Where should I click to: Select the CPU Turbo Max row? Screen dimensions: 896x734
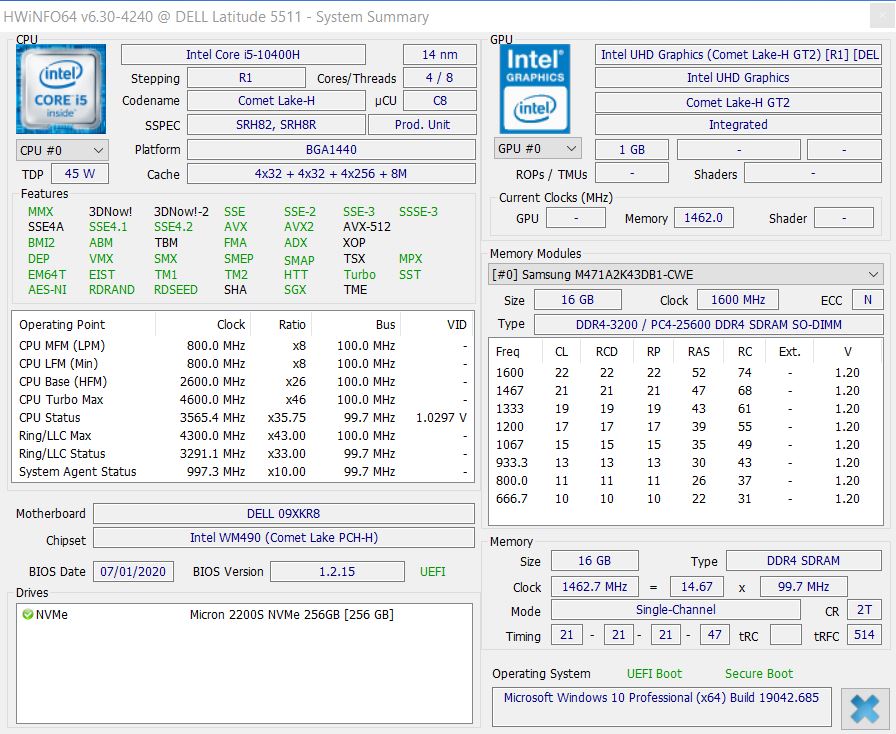click(x=243, y=400)
